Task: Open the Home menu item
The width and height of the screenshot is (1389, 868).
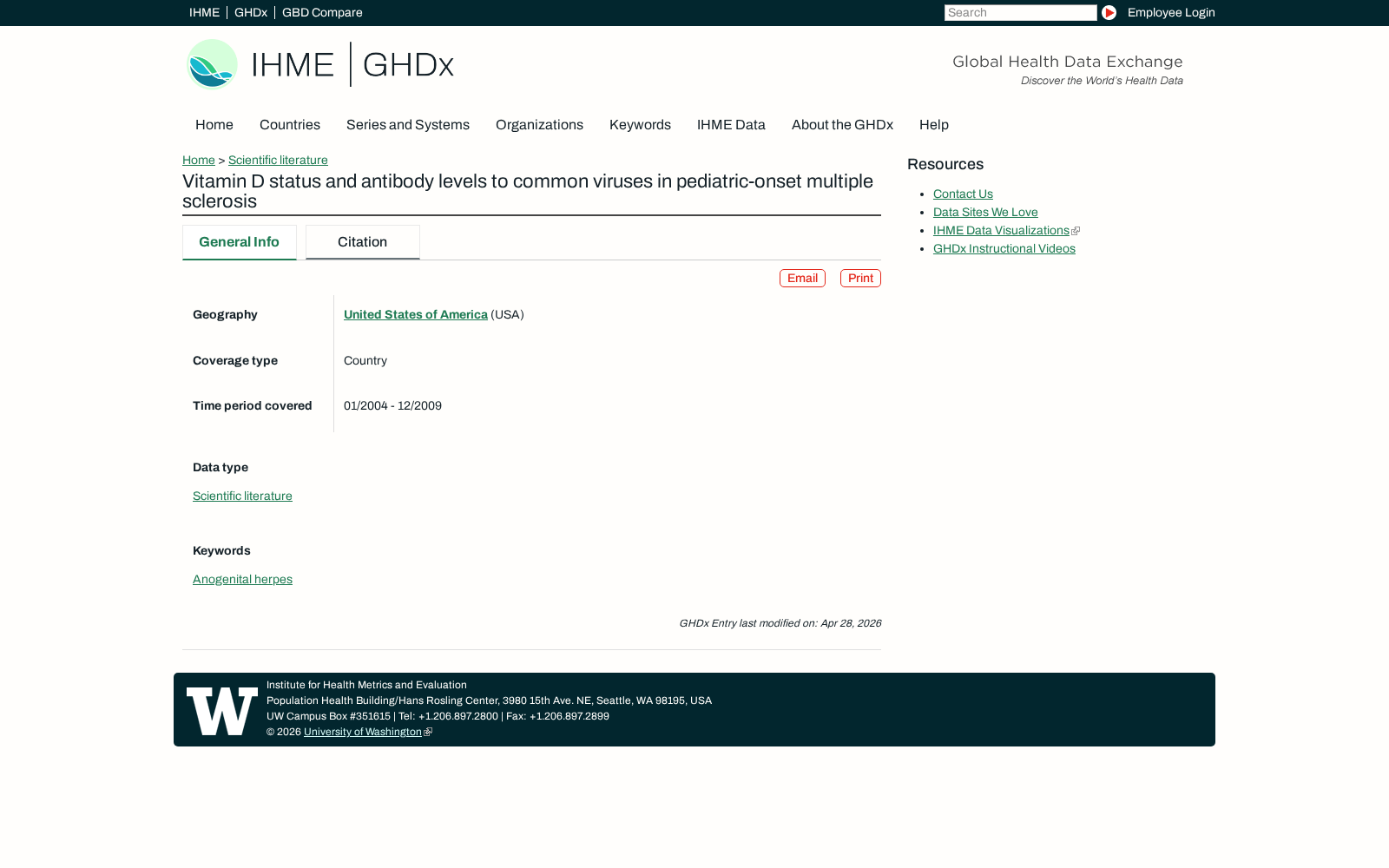Action: [214, 125]
